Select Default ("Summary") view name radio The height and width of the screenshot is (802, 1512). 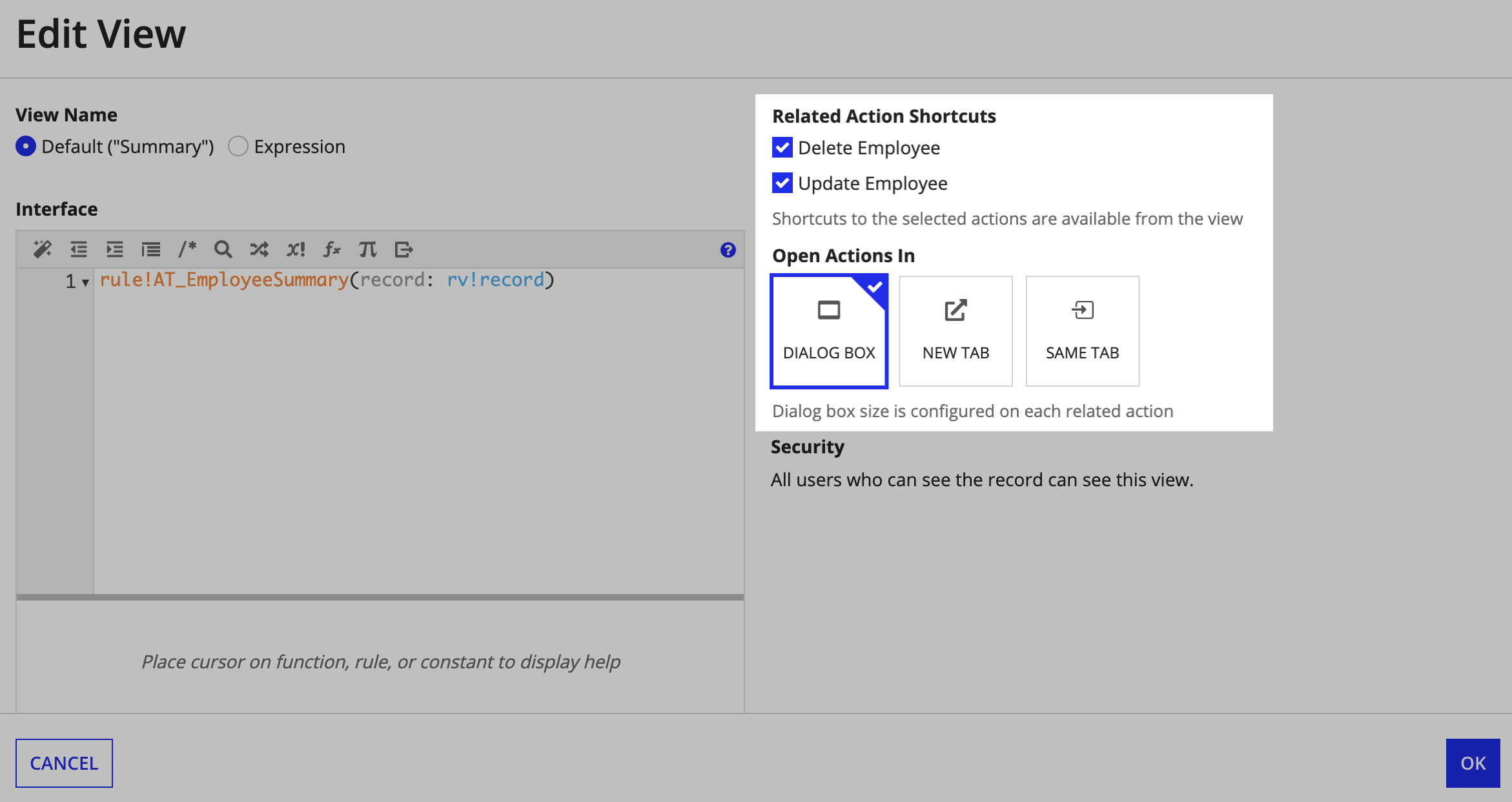[26, 147]
